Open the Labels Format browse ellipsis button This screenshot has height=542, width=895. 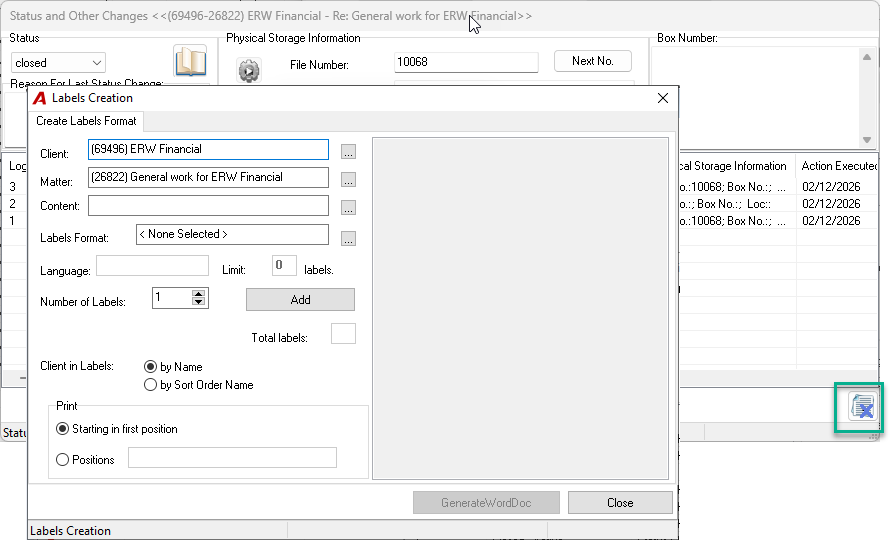click(x=348, y=238)
